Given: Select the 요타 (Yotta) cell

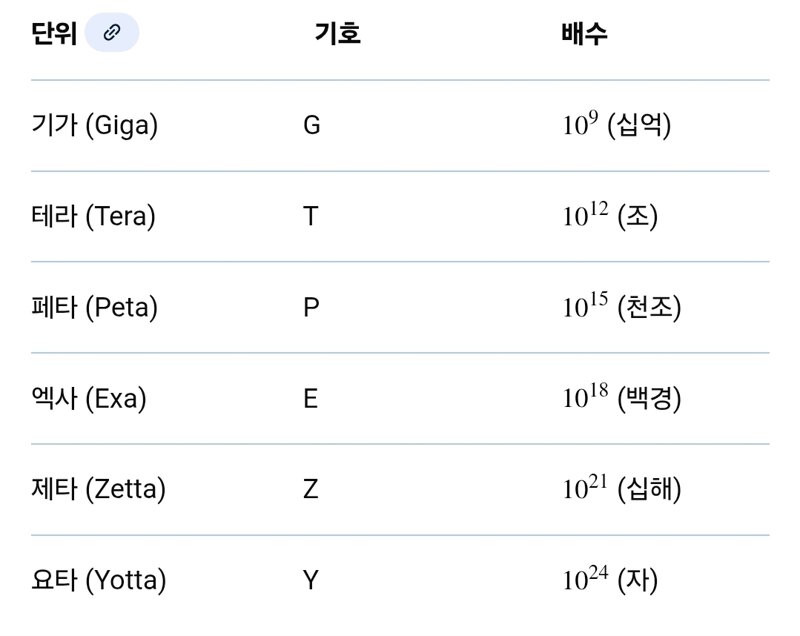Looking at the screenshot, I should coord(99,580).
